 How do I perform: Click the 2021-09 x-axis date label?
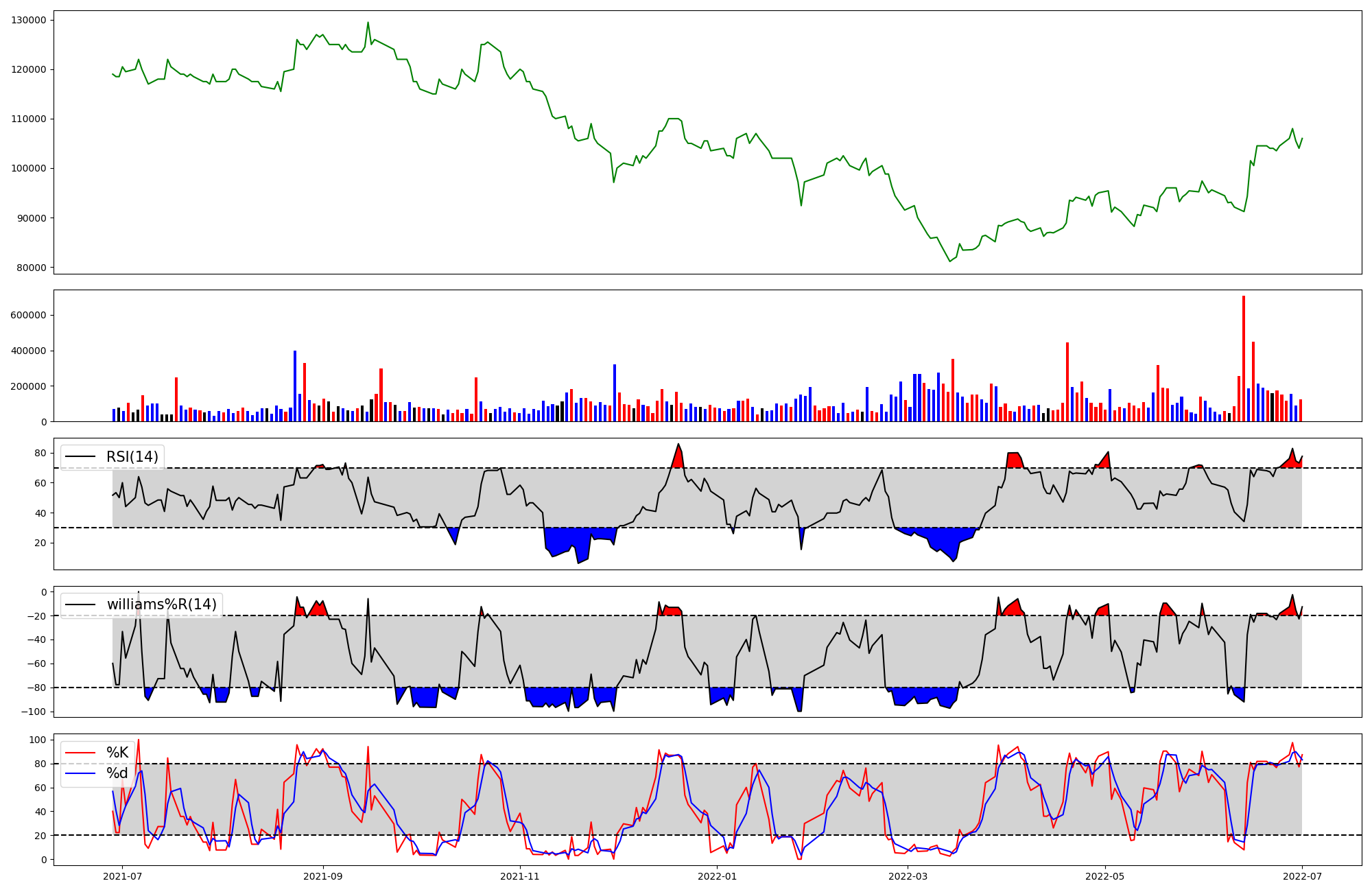click(x=322, y=876)
